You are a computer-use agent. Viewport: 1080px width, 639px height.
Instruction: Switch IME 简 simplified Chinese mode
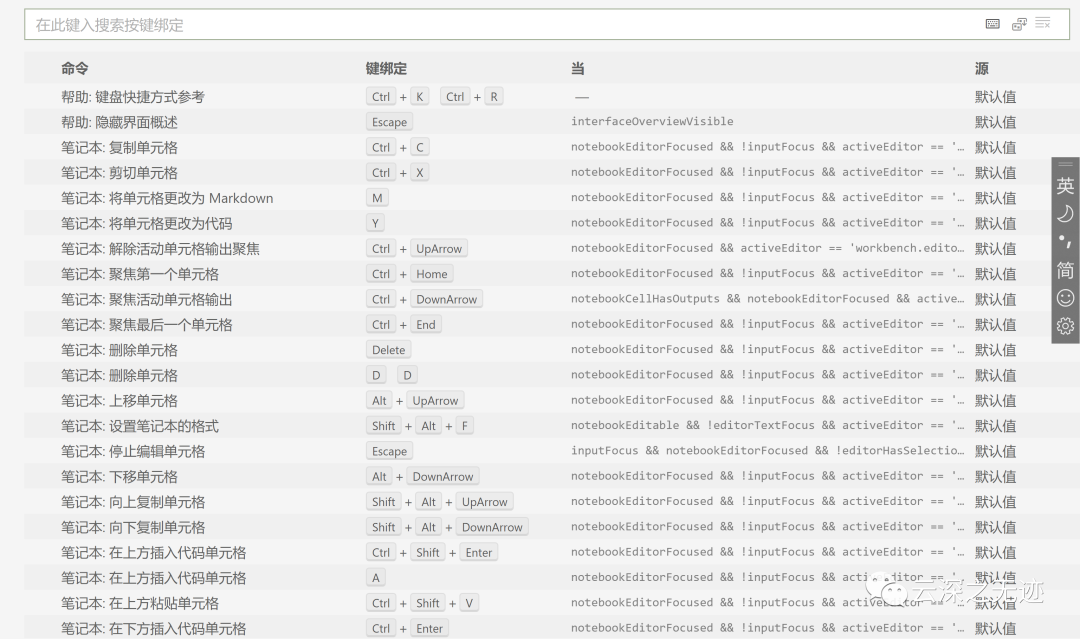coord(1065,270)
